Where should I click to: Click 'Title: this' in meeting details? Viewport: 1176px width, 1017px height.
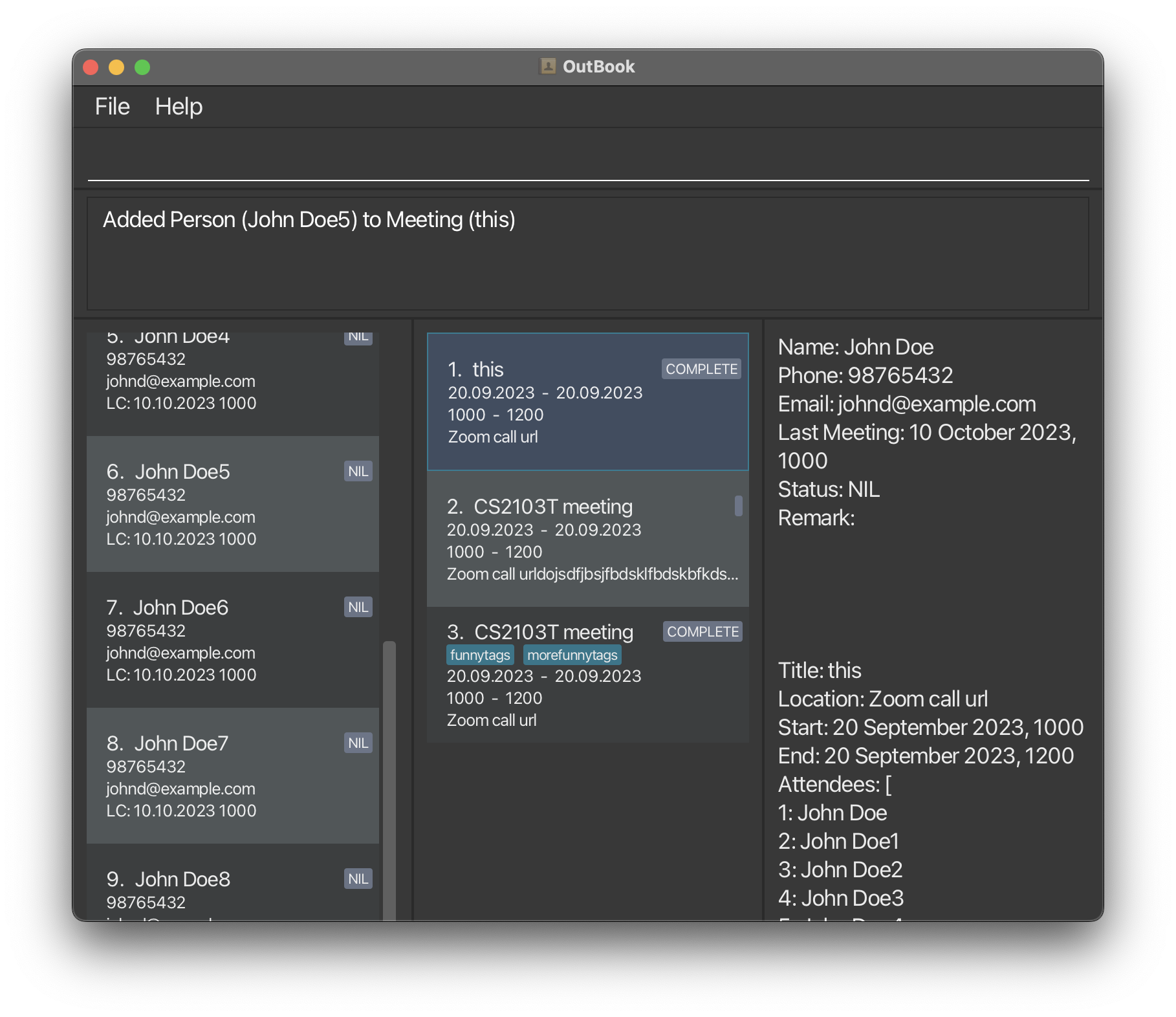point(820,671)
